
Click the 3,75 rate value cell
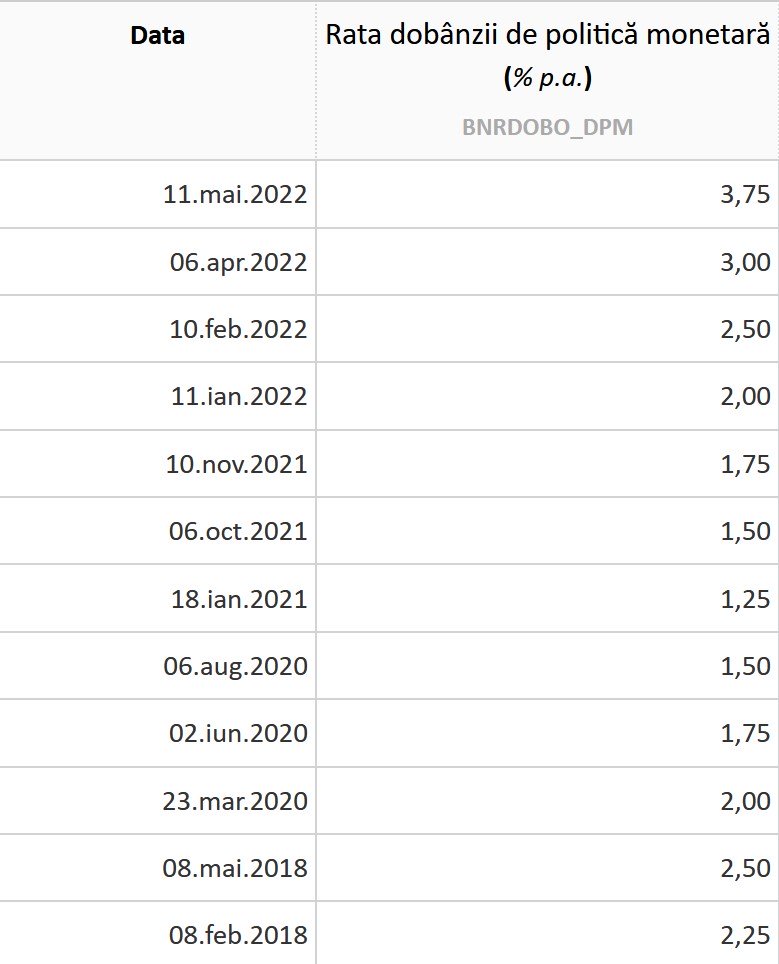(745, 194)
